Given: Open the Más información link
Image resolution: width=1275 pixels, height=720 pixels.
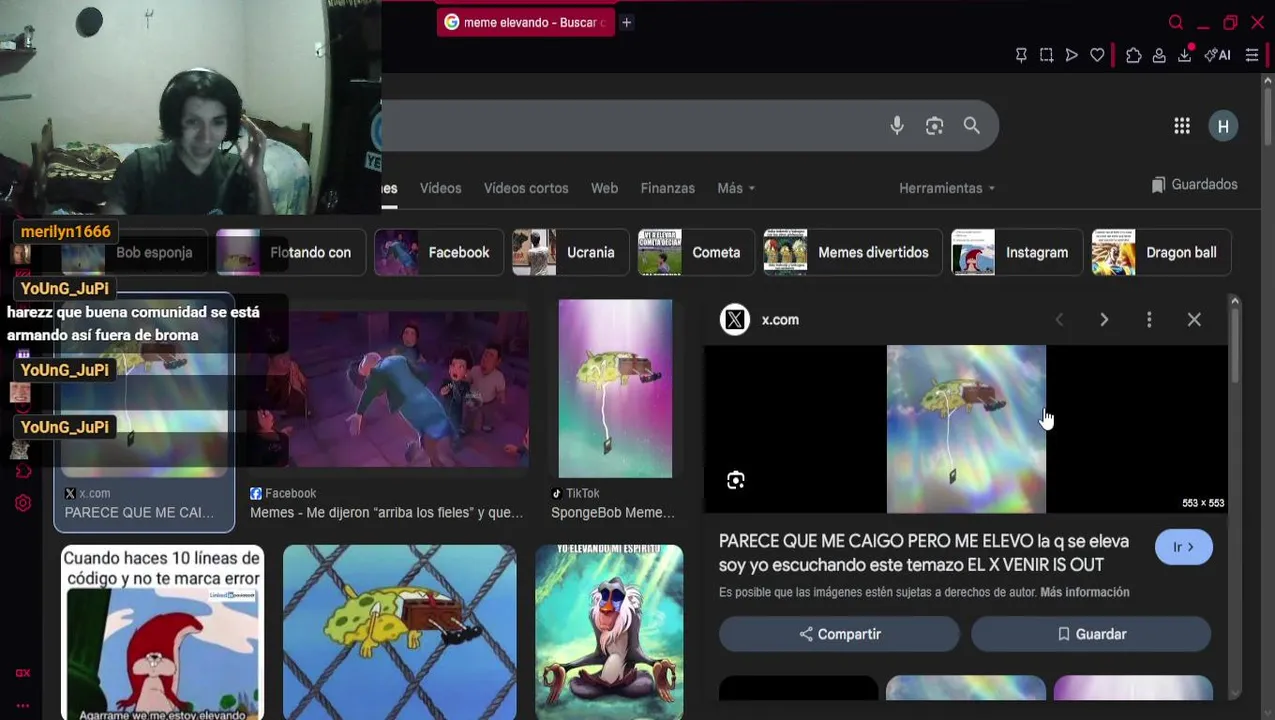Looking at the screenshot, I should tap(1085, 592).
